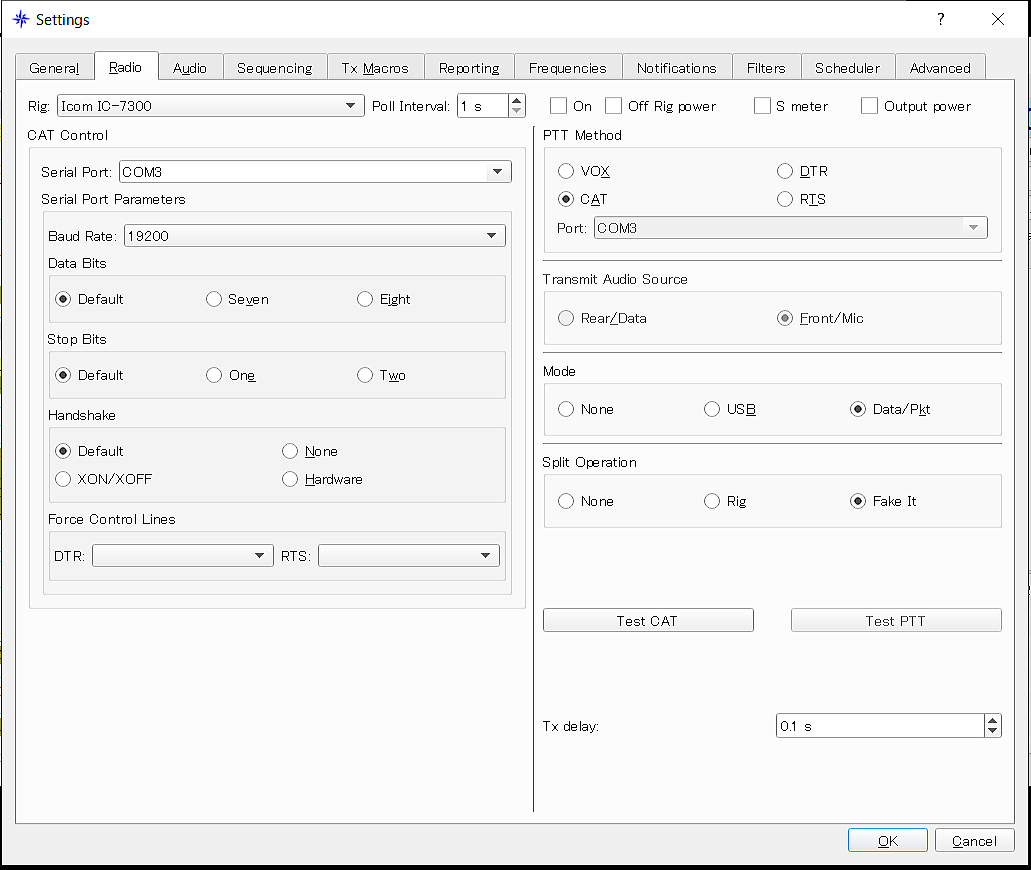This screenshot has width=1031, height=870.
Task: Open the Tx Macros tab
Action: pos(375,68)
